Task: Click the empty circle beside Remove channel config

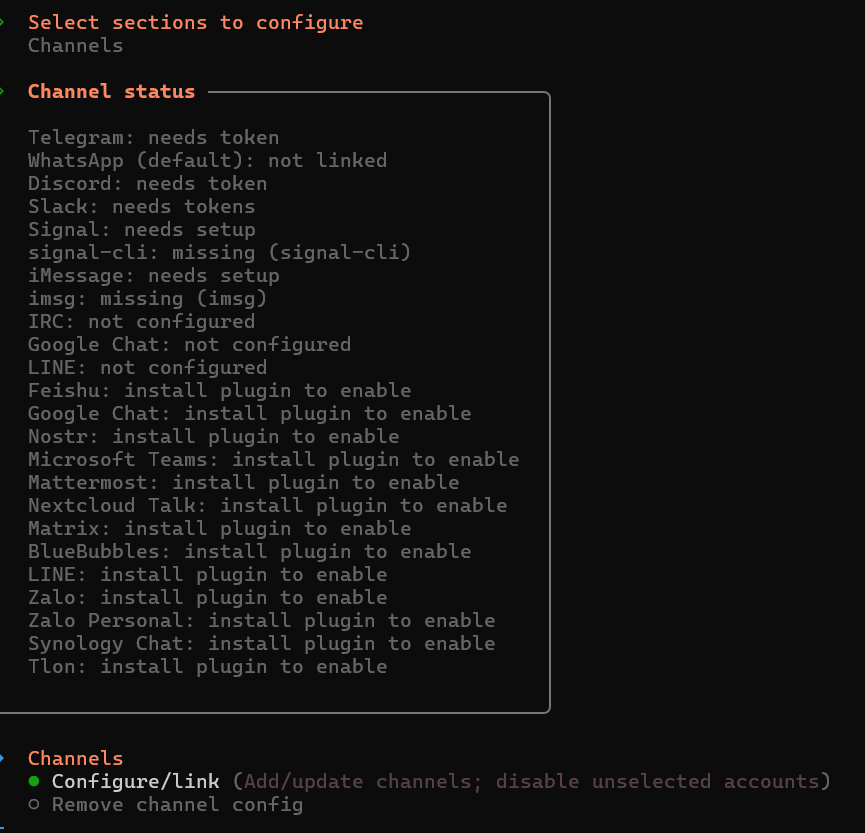Action: coord(34,804)
